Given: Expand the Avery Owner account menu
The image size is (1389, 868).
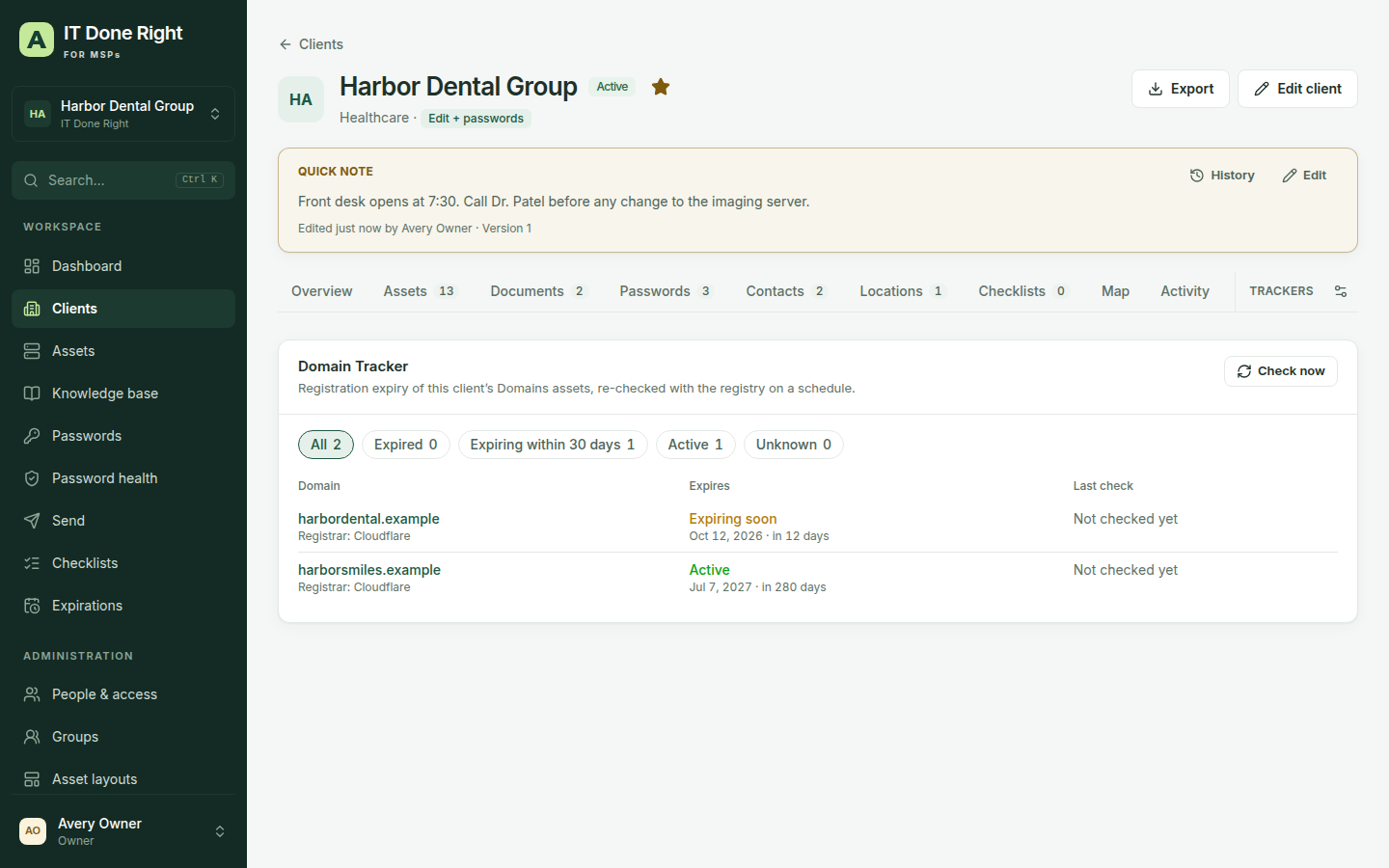Looking at the screenshot, I should (x=123, y=831).
